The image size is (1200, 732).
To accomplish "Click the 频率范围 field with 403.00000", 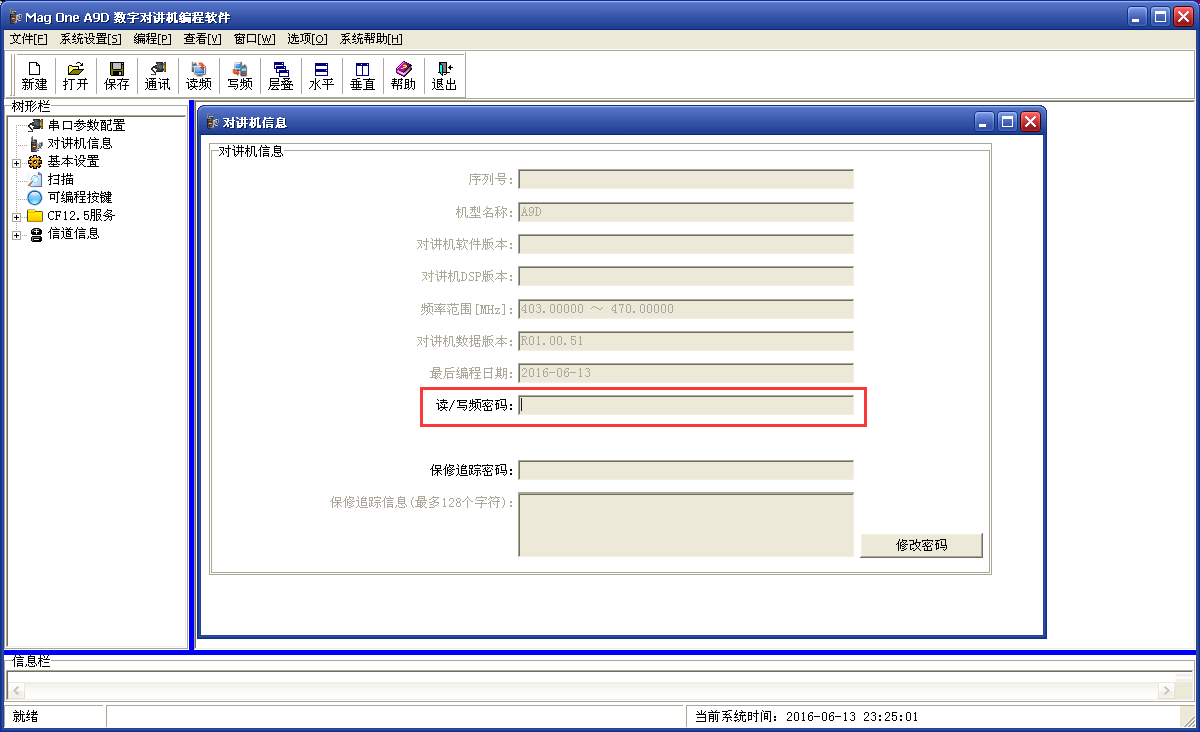I will pyautogui.click(x=686, y=308).
